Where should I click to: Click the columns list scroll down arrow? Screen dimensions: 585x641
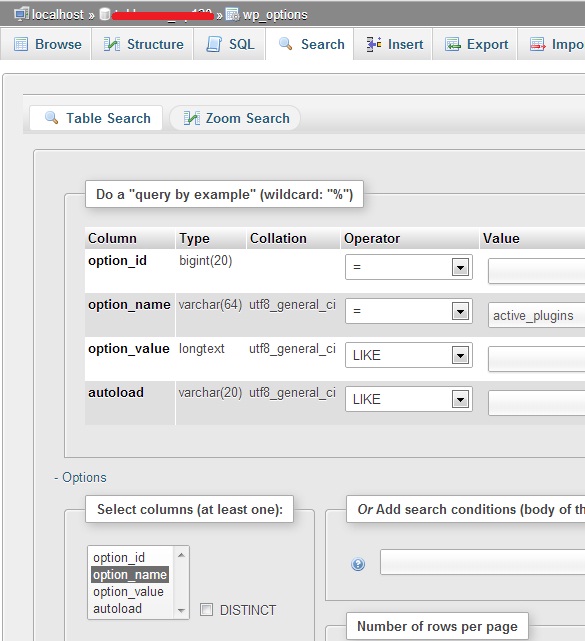tap(182, 611)
